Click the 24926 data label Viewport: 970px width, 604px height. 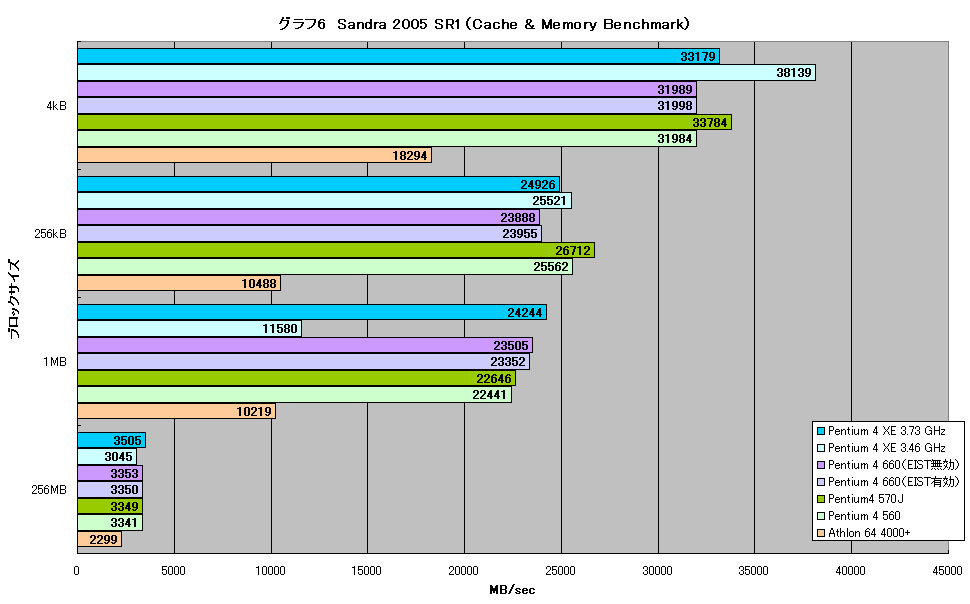click(538, 184)
